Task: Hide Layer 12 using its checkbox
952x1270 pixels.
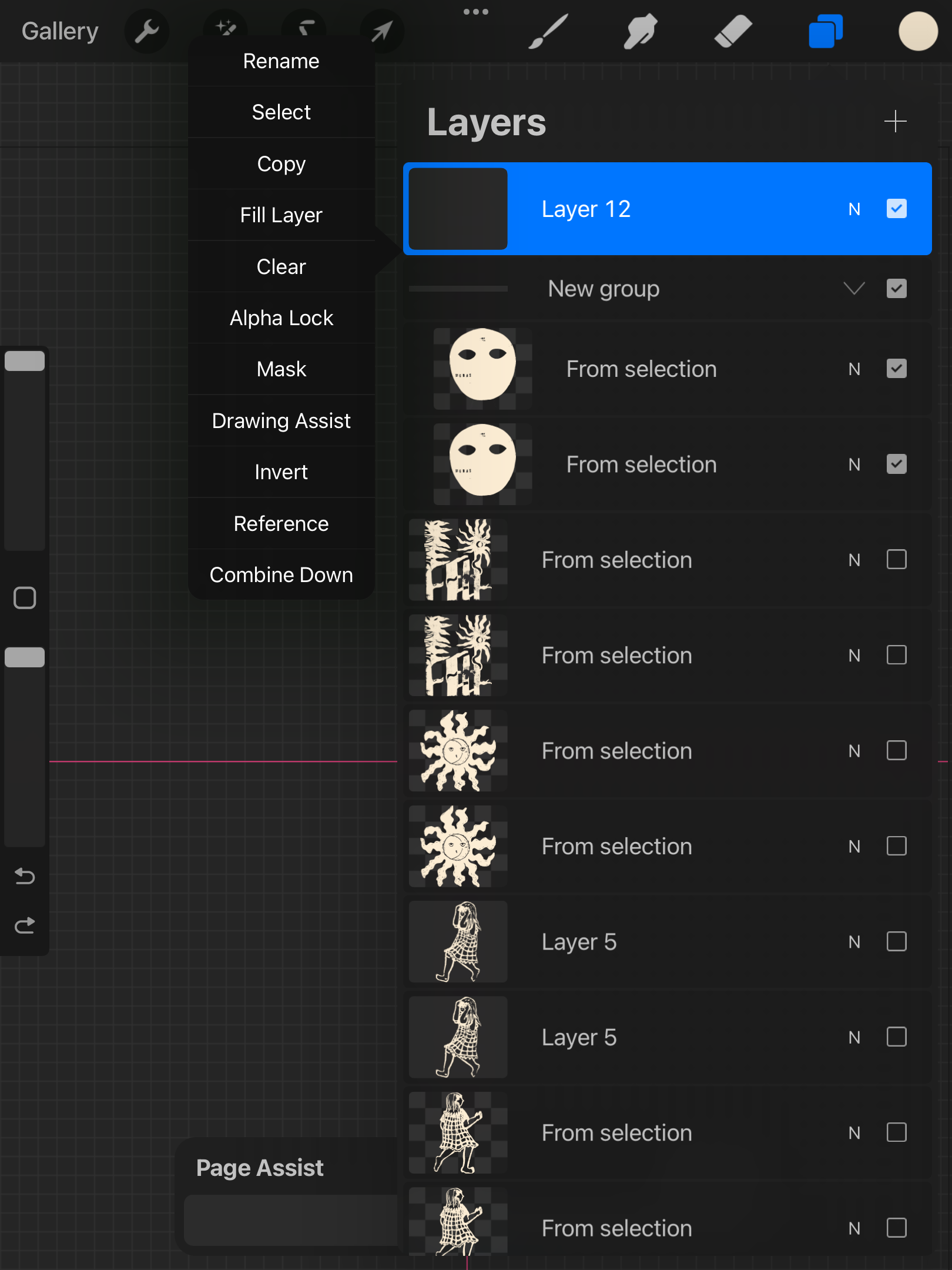Action: pyautogui.click(x=896, y=209)
